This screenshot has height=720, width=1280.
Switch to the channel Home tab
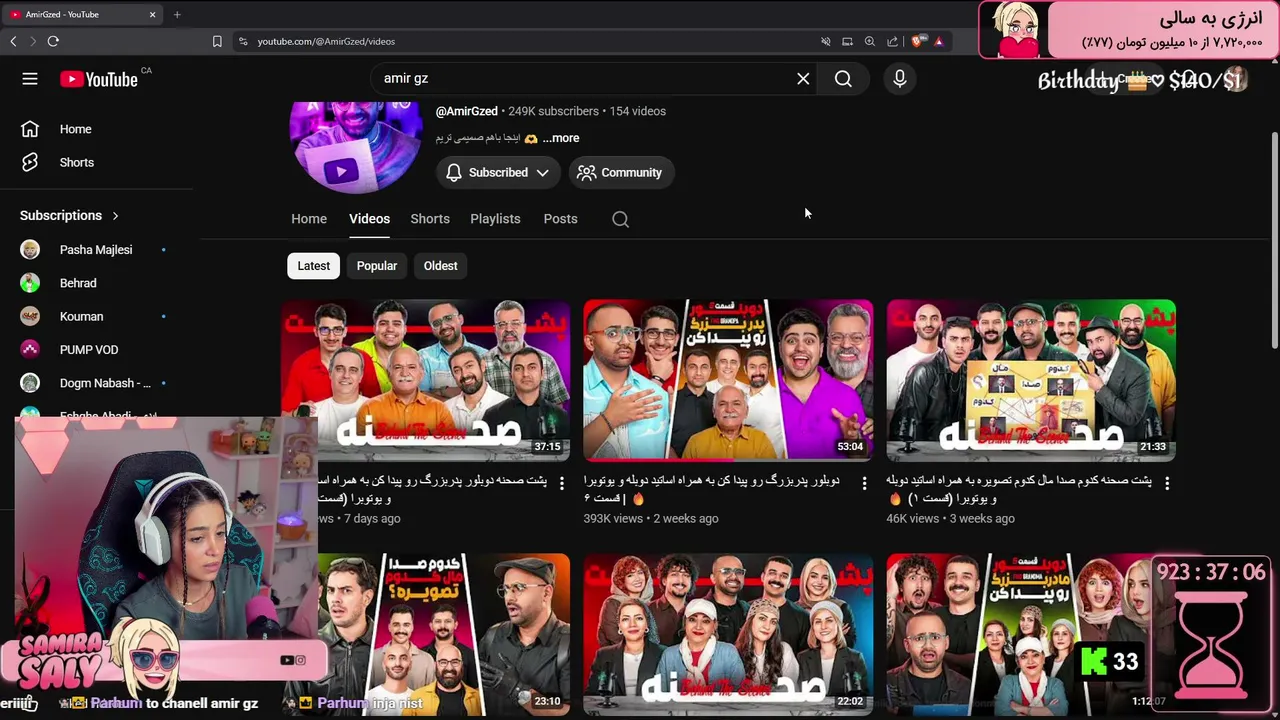point(309,219)
